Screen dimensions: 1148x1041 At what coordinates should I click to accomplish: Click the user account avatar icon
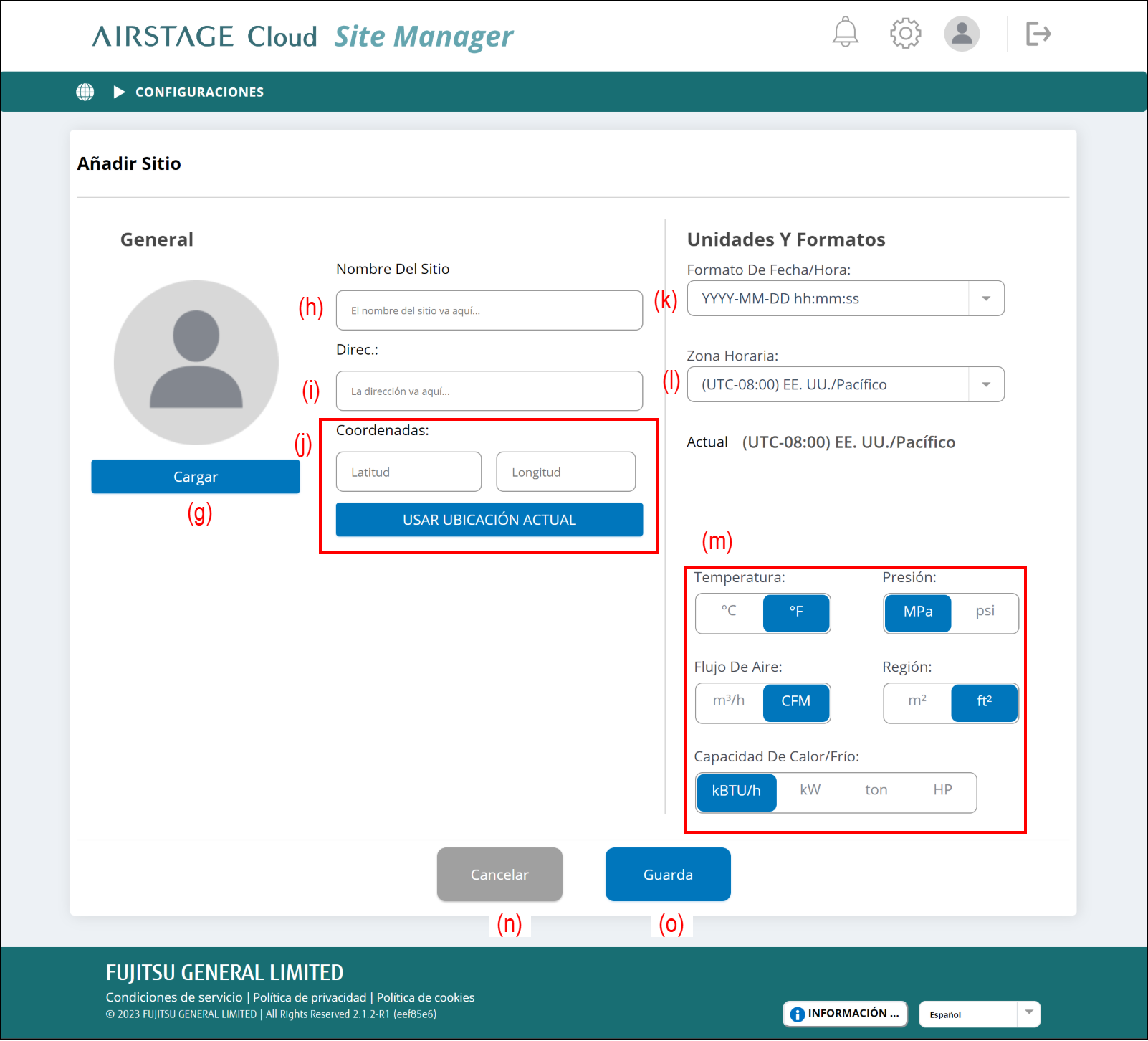961,34
